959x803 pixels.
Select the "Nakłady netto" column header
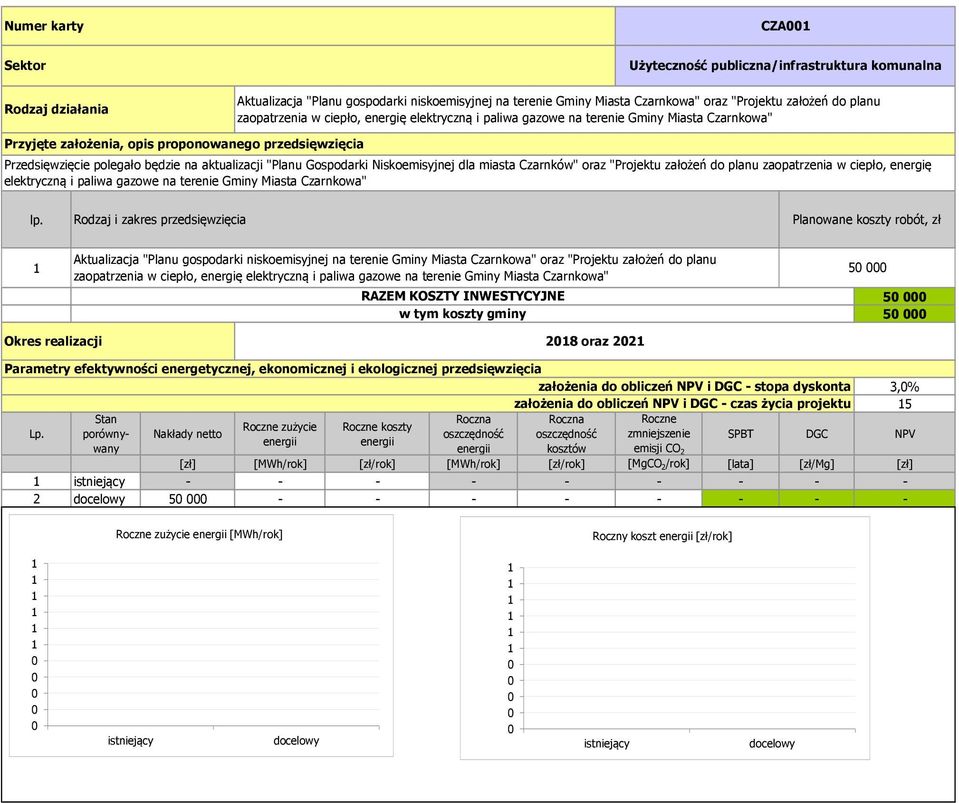coord(188,434)
